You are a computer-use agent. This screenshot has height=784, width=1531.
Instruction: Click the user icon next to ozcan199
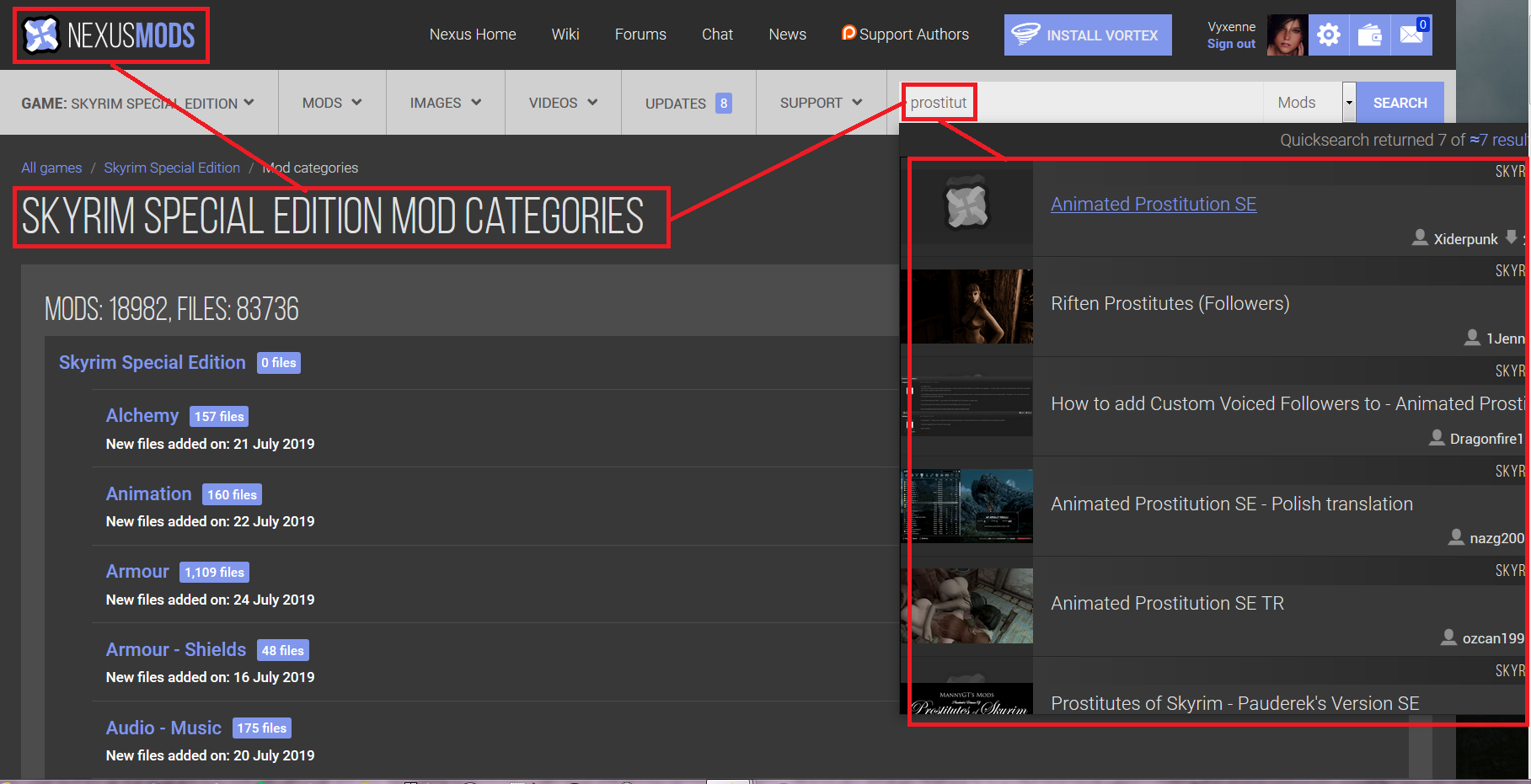(1448, 637)
